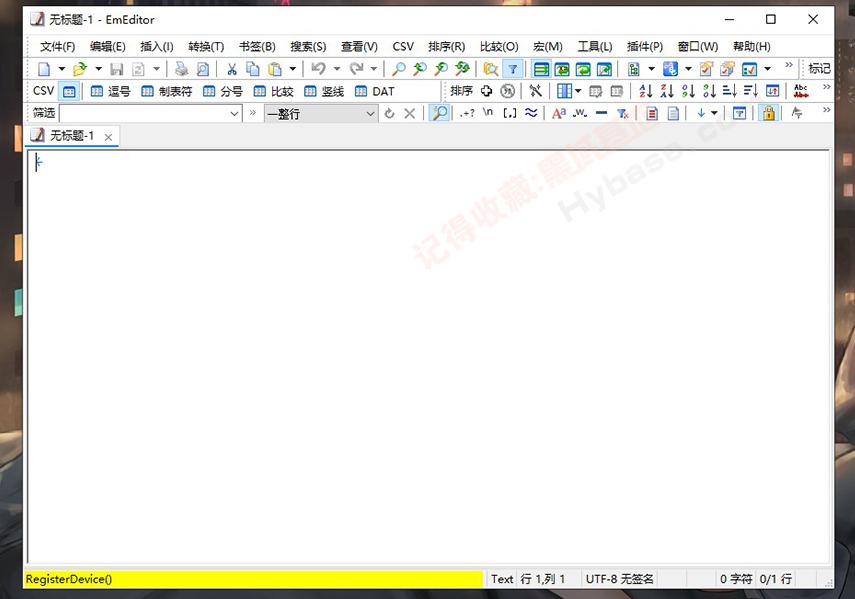The width and height of the screenshot is (855, 599).
Task: Toggle escape sequence option \n
Action: pos(488,113)
